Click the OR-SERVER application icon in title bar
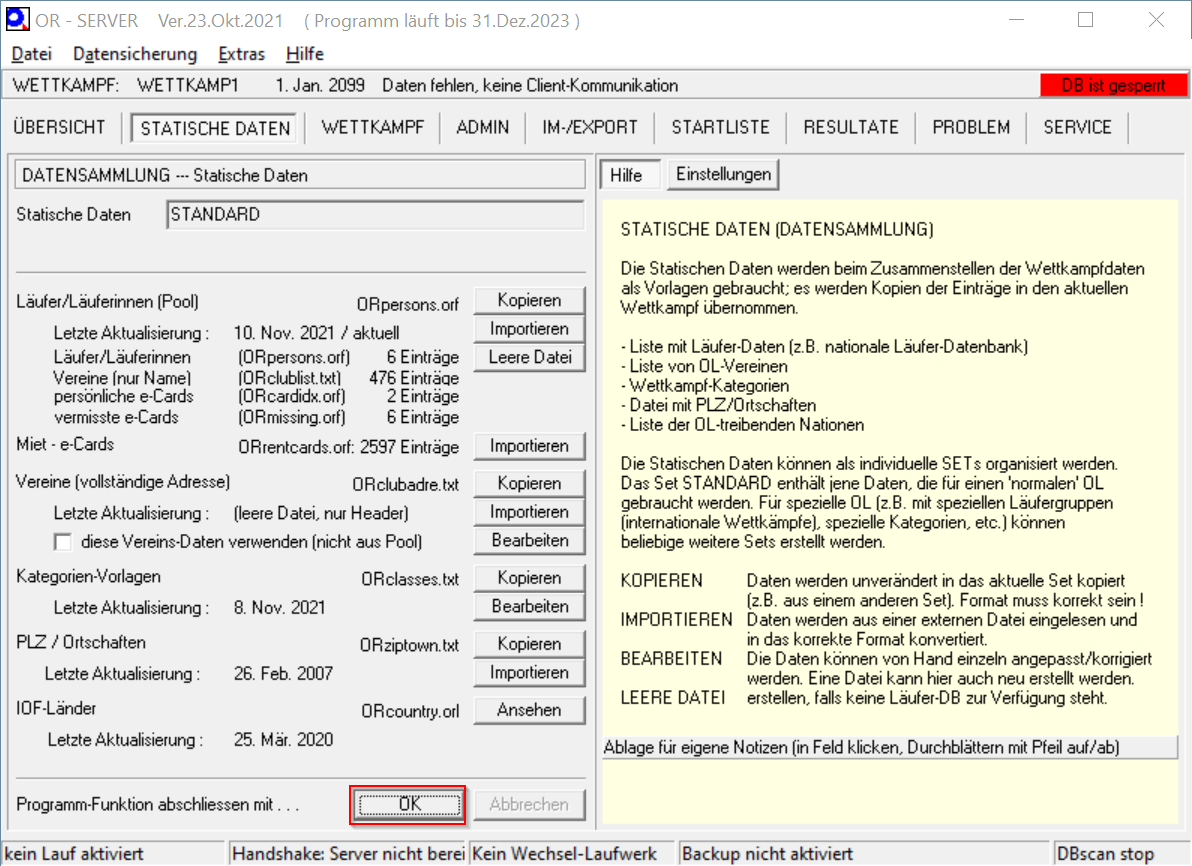Viewport: 1192px width, 866px height. pyautogui.click(x=18, y=20)
